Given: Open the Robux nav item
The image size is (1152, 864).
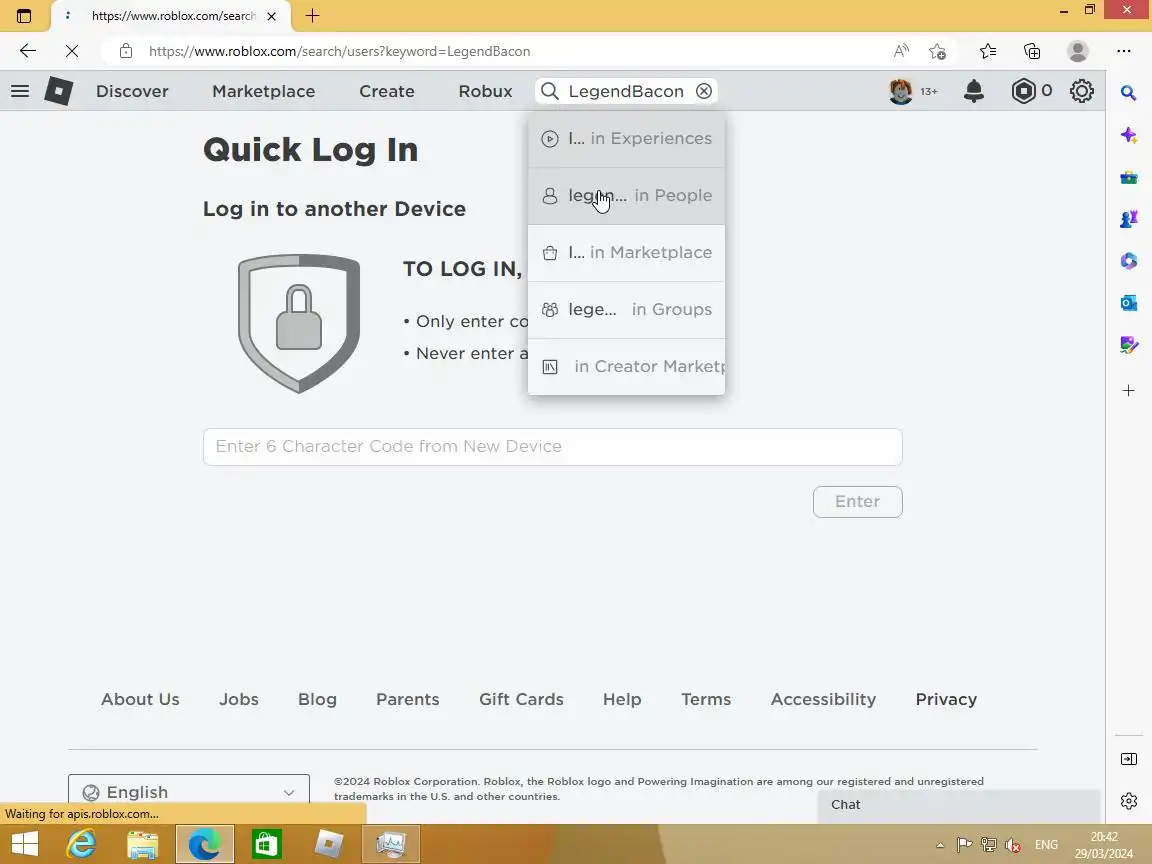Looking at the screenshot, I should click(486, 91).
